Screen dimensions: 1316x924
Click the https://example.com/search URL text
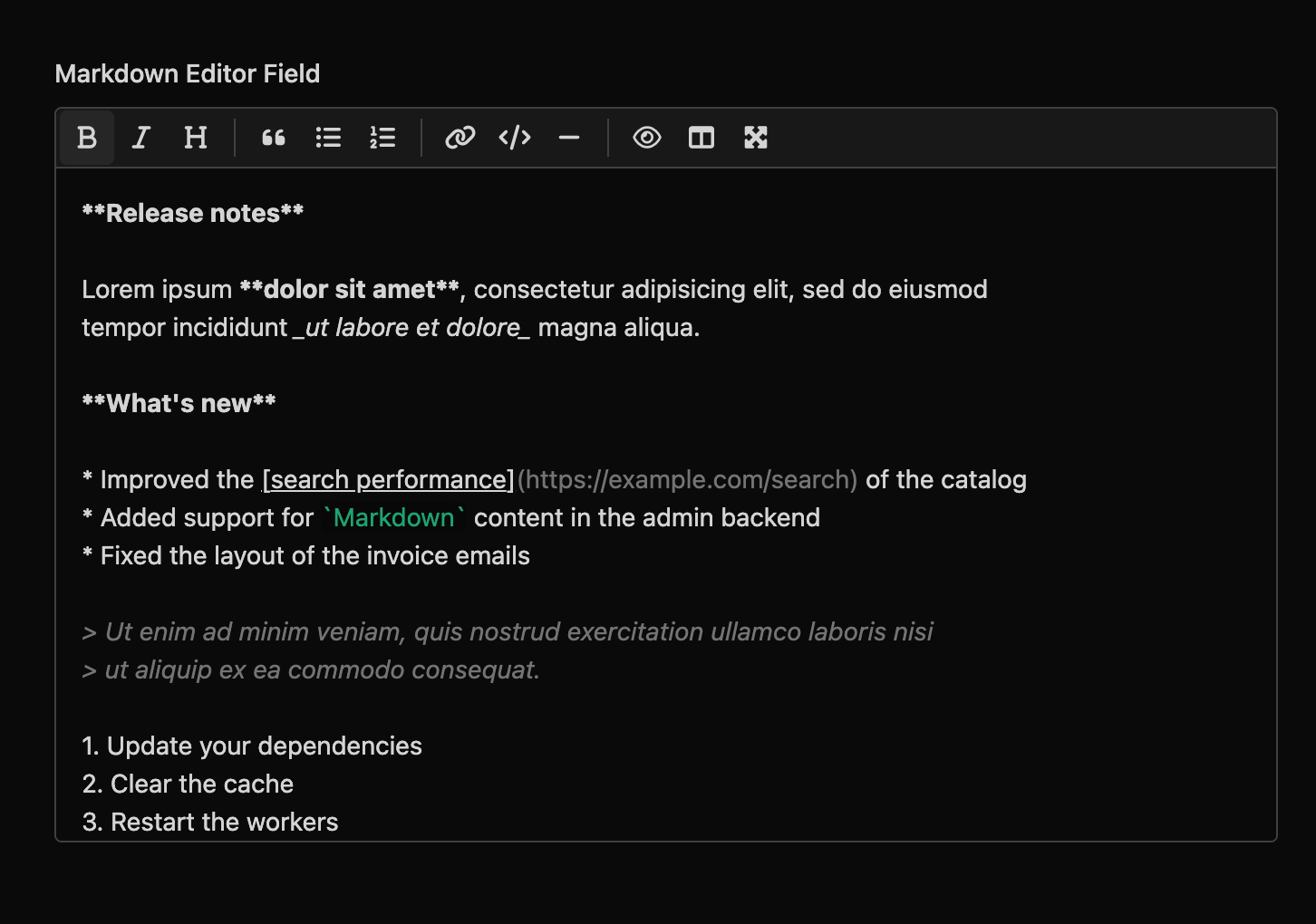click(688, 480)
